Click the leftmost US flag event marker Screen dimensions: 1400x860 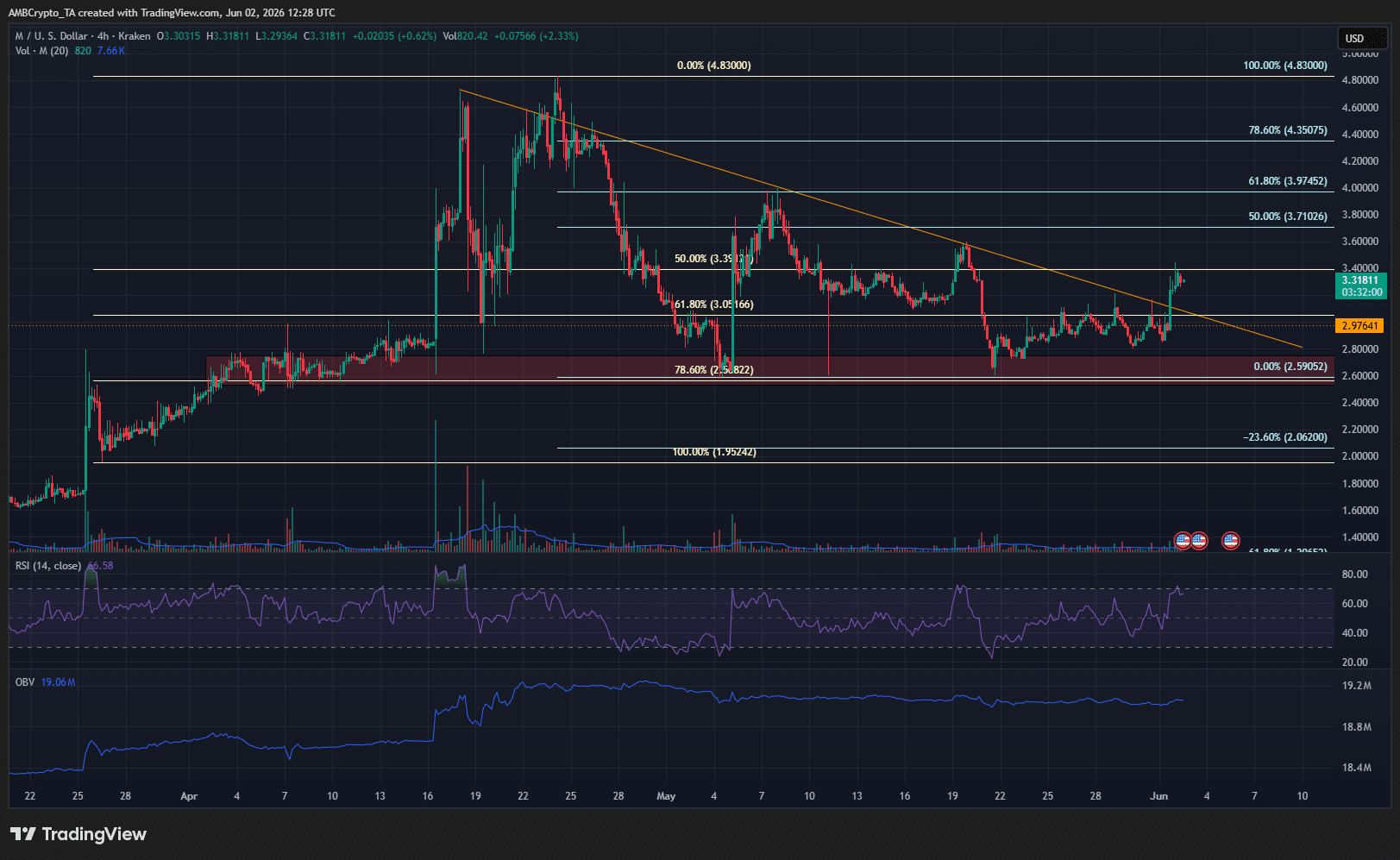pyautogui.click(x=1183, y=541)
